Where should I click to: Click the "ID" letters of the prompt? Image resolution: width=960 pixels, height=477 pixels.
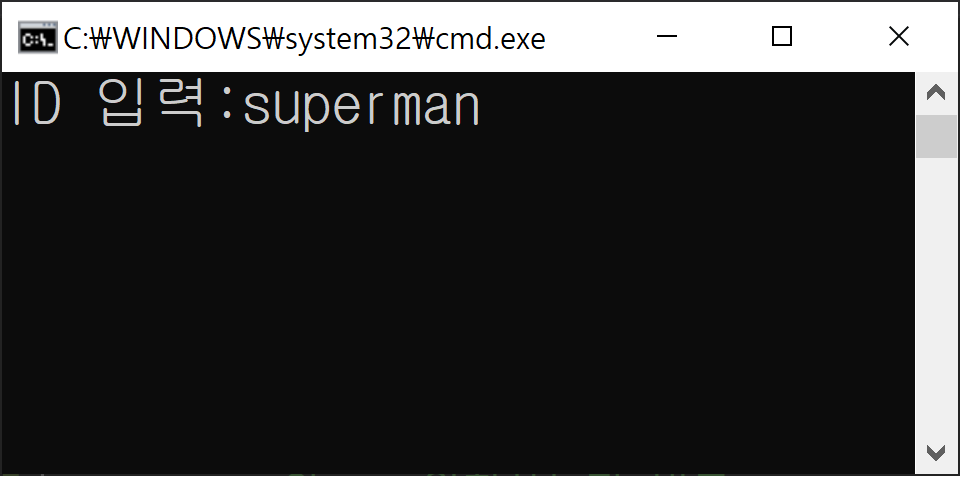(36, 103)
